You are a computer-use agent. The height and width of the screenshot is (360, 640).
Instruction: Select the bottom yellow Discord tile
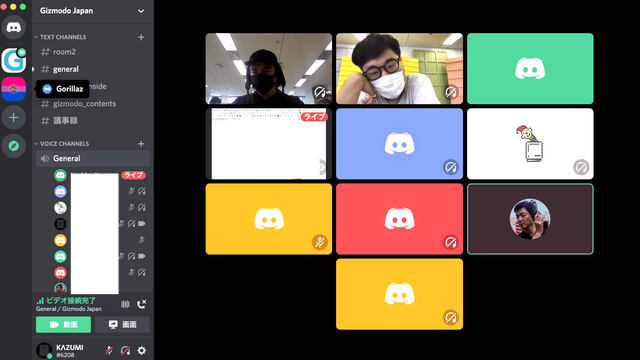399,294
